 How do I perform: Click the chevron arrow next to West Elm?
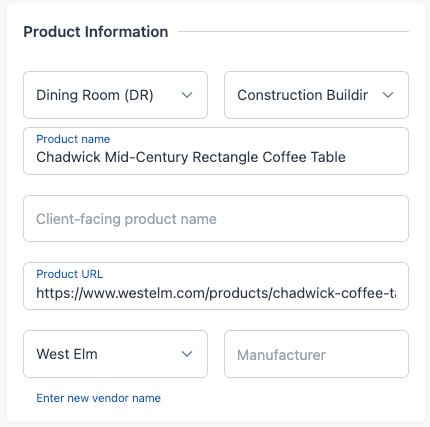187,354
